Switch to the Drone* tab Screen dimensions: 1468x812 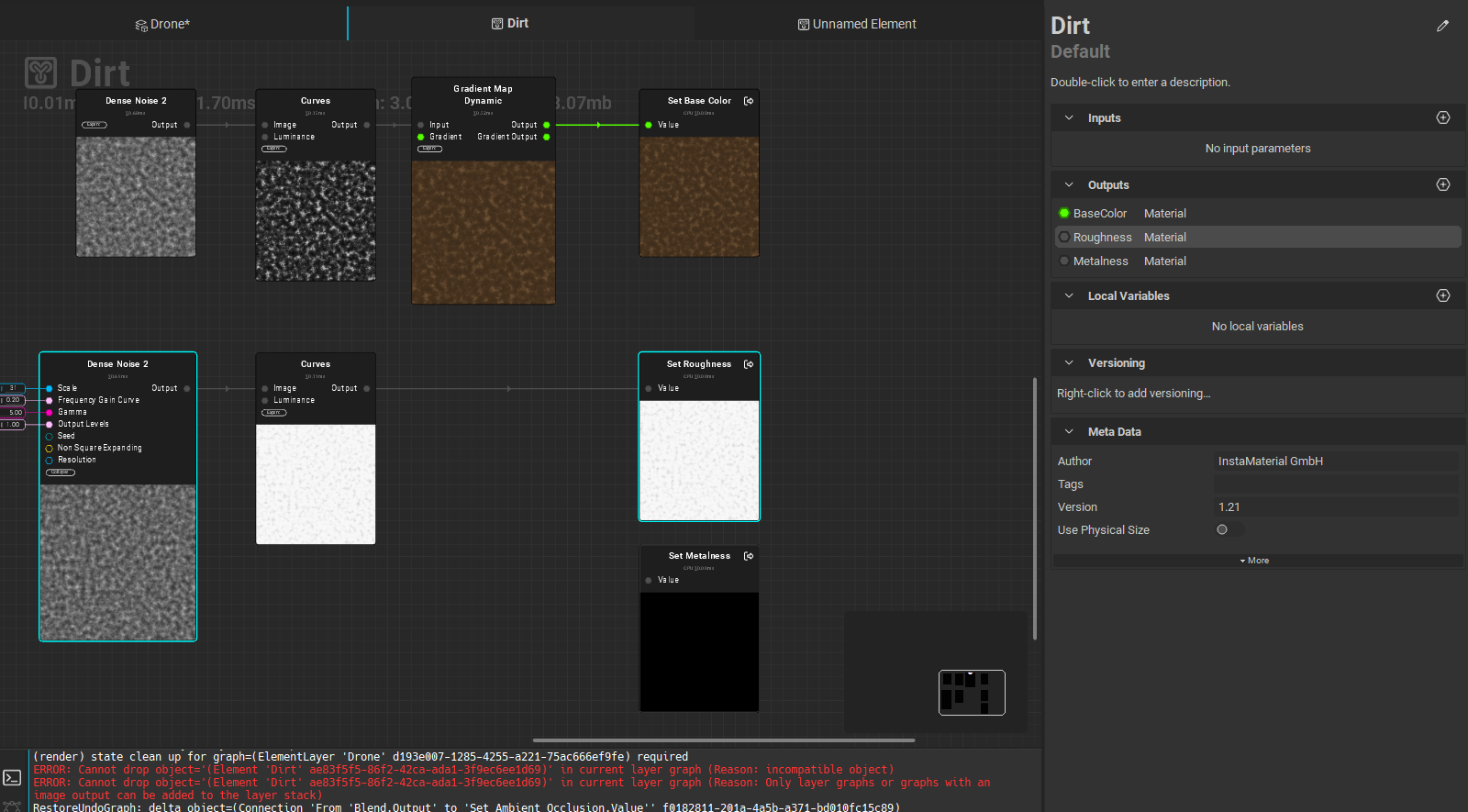click(163, 24)
